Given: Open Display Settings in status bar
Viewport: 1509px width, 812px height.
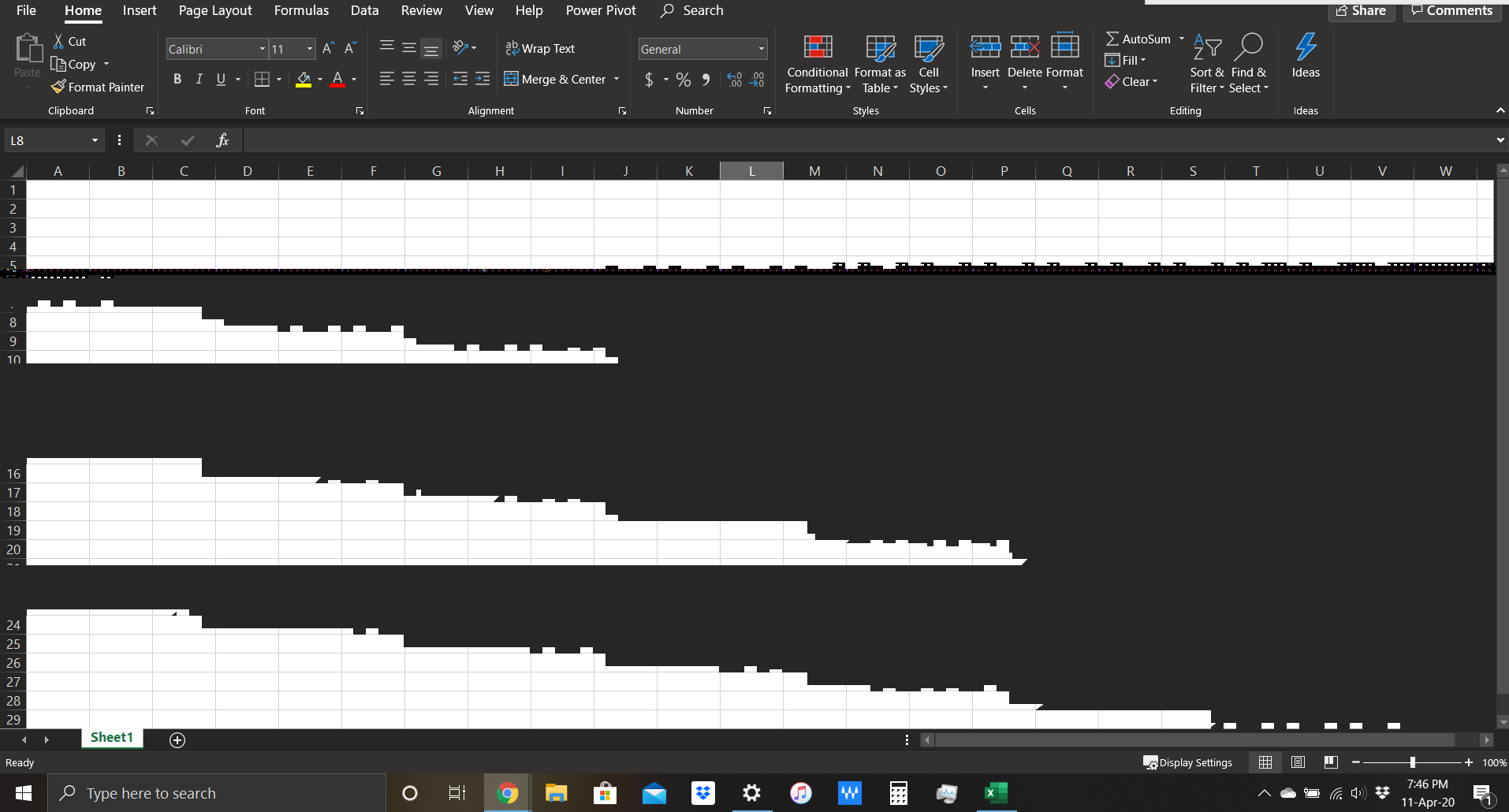Looking at the screenshot, I should 1188,762.
